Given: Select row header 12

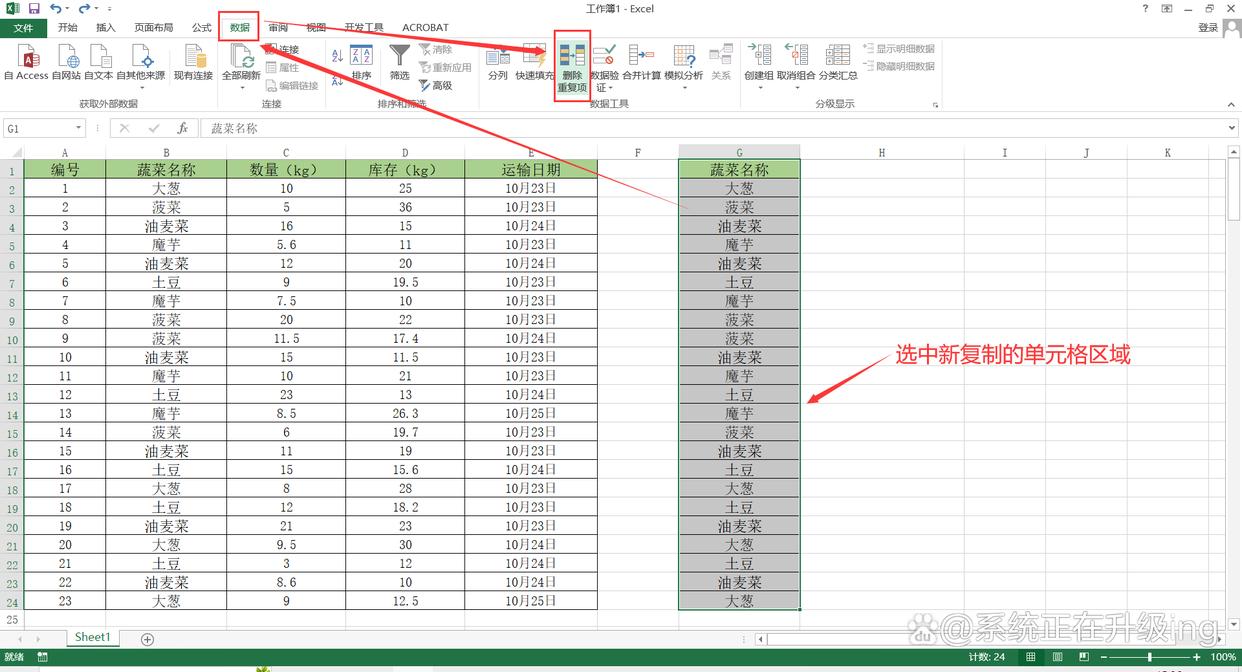Looking at the screenshot, I should 11,376.
